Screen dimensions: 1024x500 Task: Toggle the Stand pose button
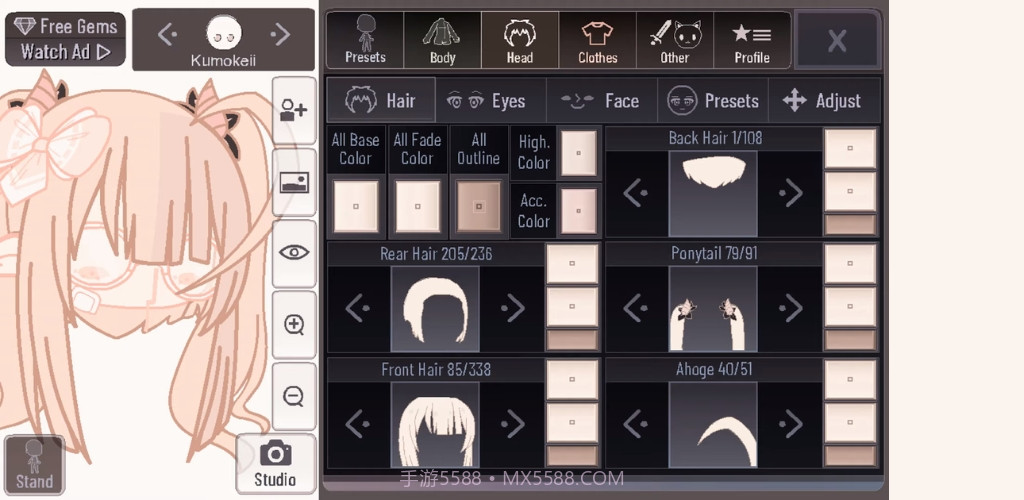coord(34,465)
